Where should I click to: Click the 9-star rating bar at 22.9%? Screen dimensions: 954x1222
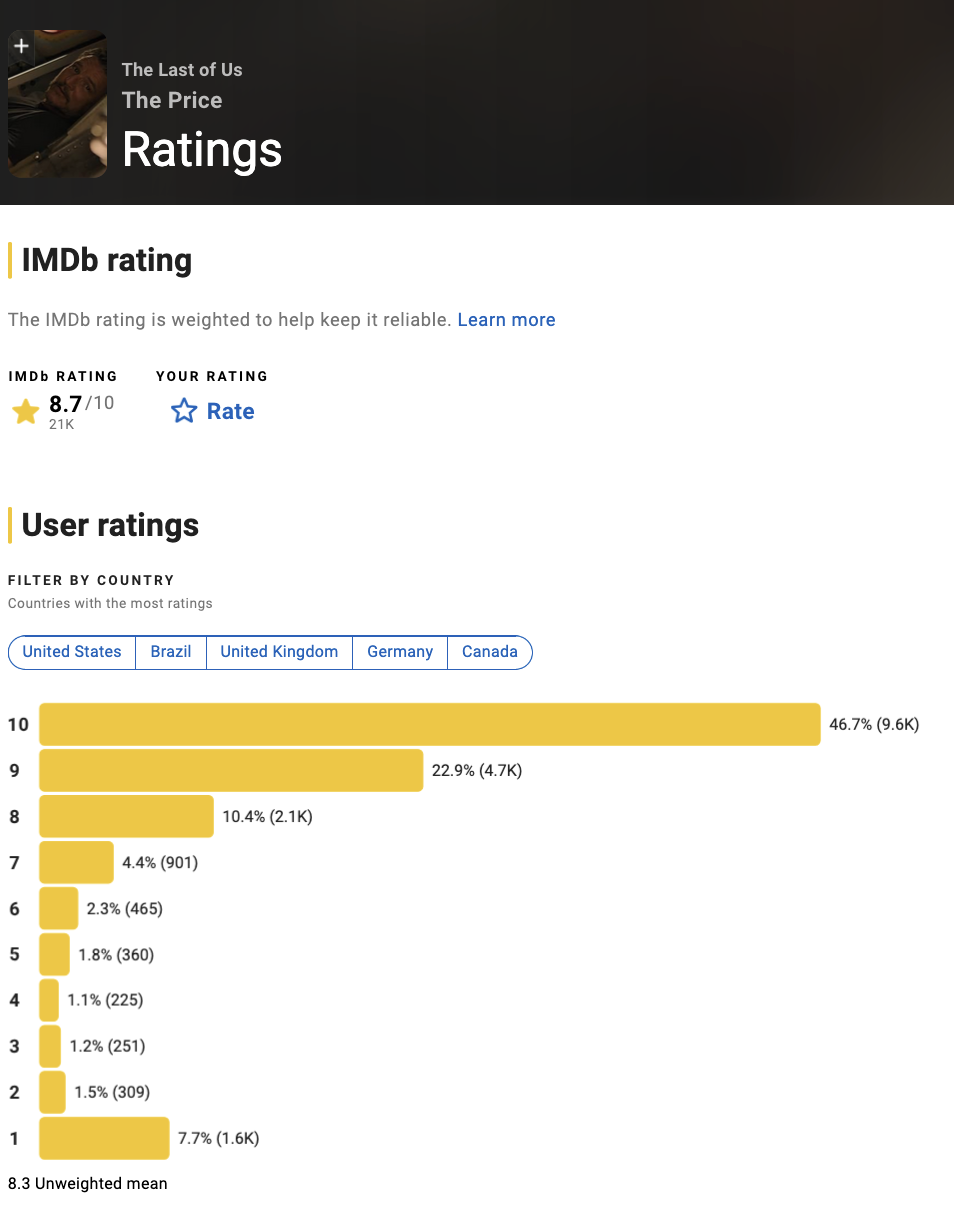[231, 770]
